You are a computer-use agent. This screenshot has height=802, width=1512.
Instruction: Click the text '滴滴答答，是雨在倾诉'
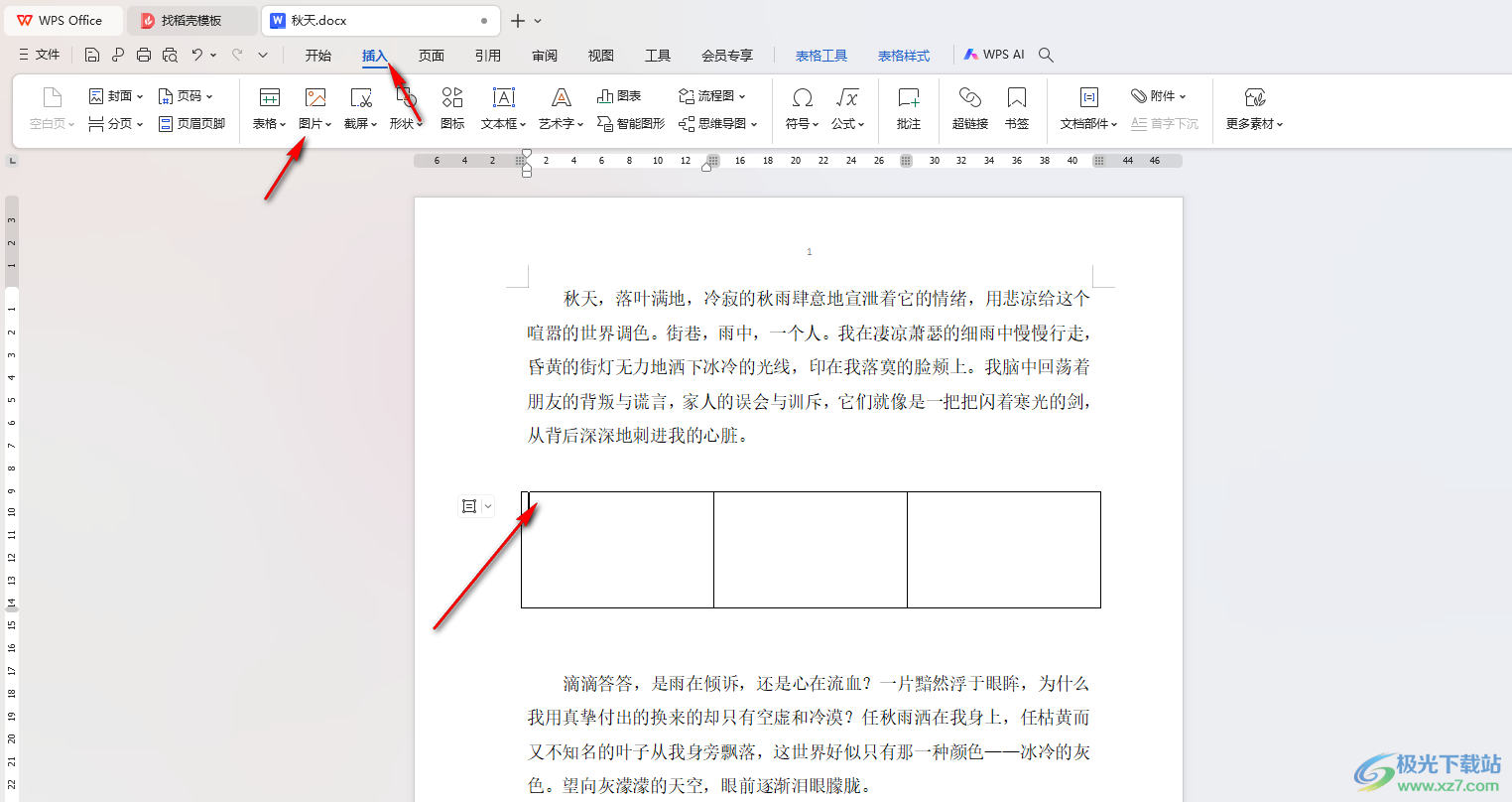coord(650,683)
